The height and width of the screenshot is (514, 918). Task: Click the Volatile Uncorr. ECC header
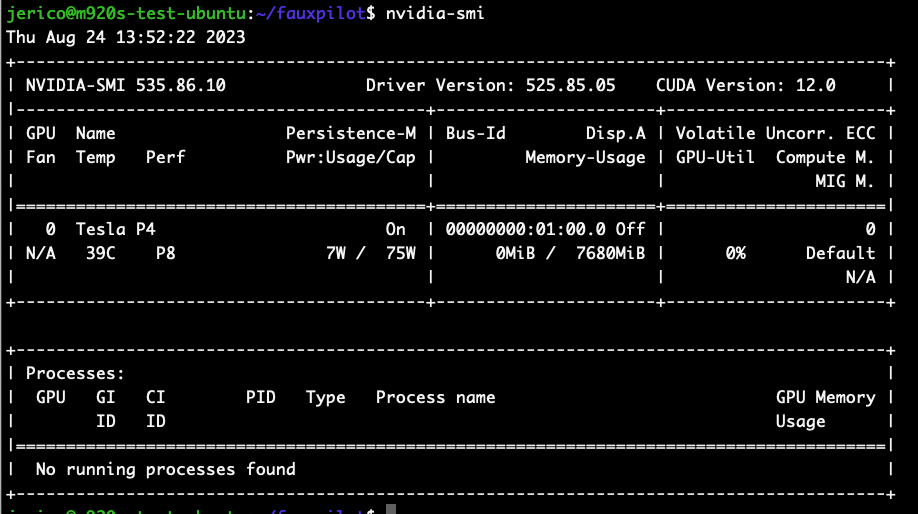pos(775,133)
